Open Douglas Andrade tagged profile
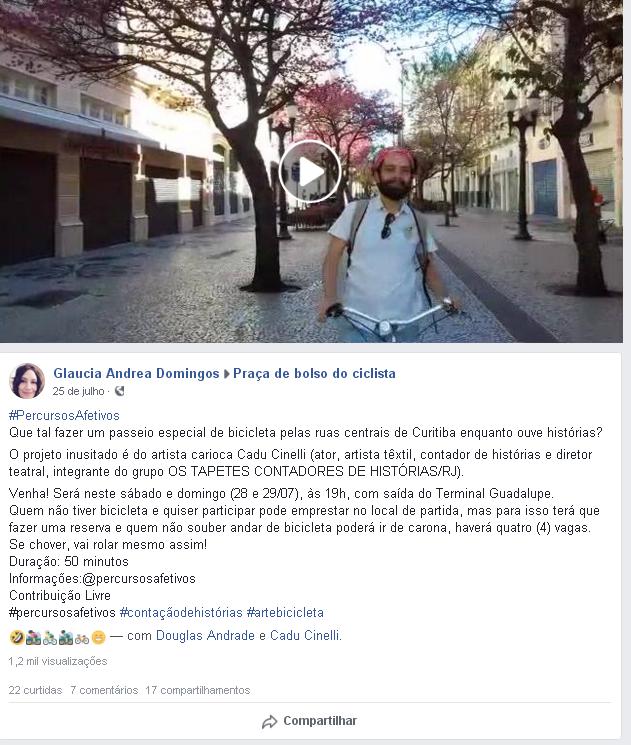The height and width of the screenshot is (745, 631). click(x=205, y=636)
